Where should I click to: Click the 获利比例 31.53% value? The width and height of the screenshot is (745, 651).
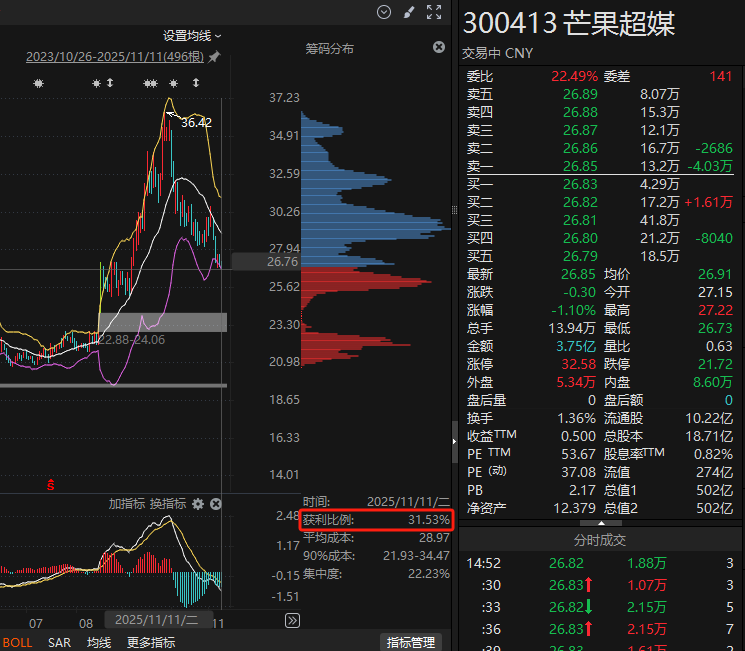pos(429,519)
